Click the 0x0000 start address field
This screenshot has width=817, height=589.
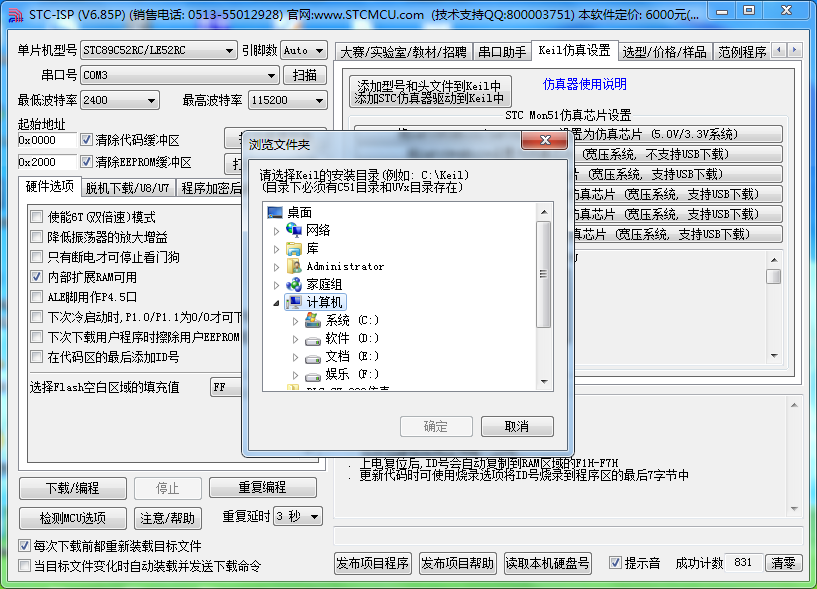pyautogui.click(x=46, y=140)
